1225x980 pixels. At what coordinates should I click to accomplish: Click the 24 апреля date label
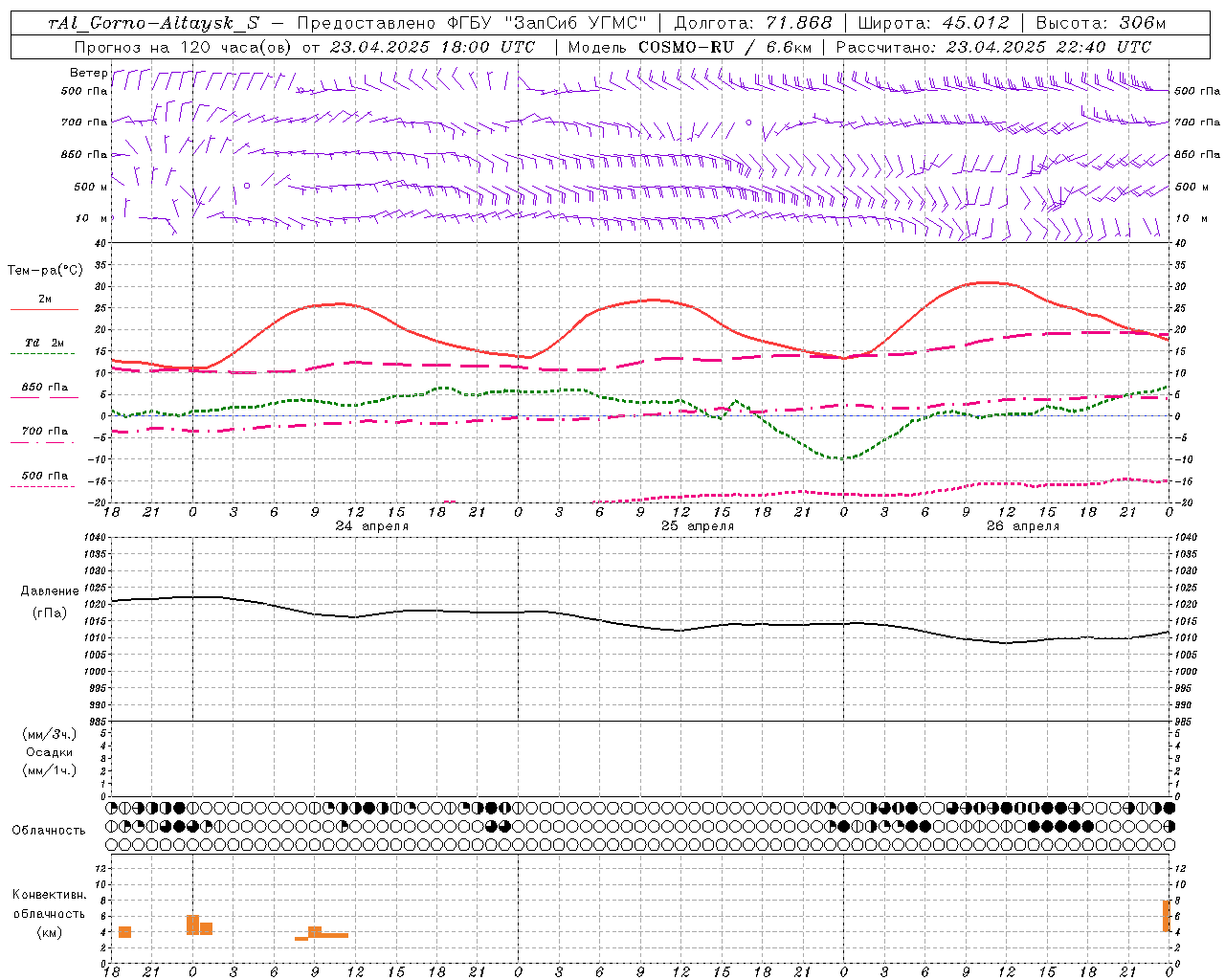pyautogui.click(x=371, y=526)
